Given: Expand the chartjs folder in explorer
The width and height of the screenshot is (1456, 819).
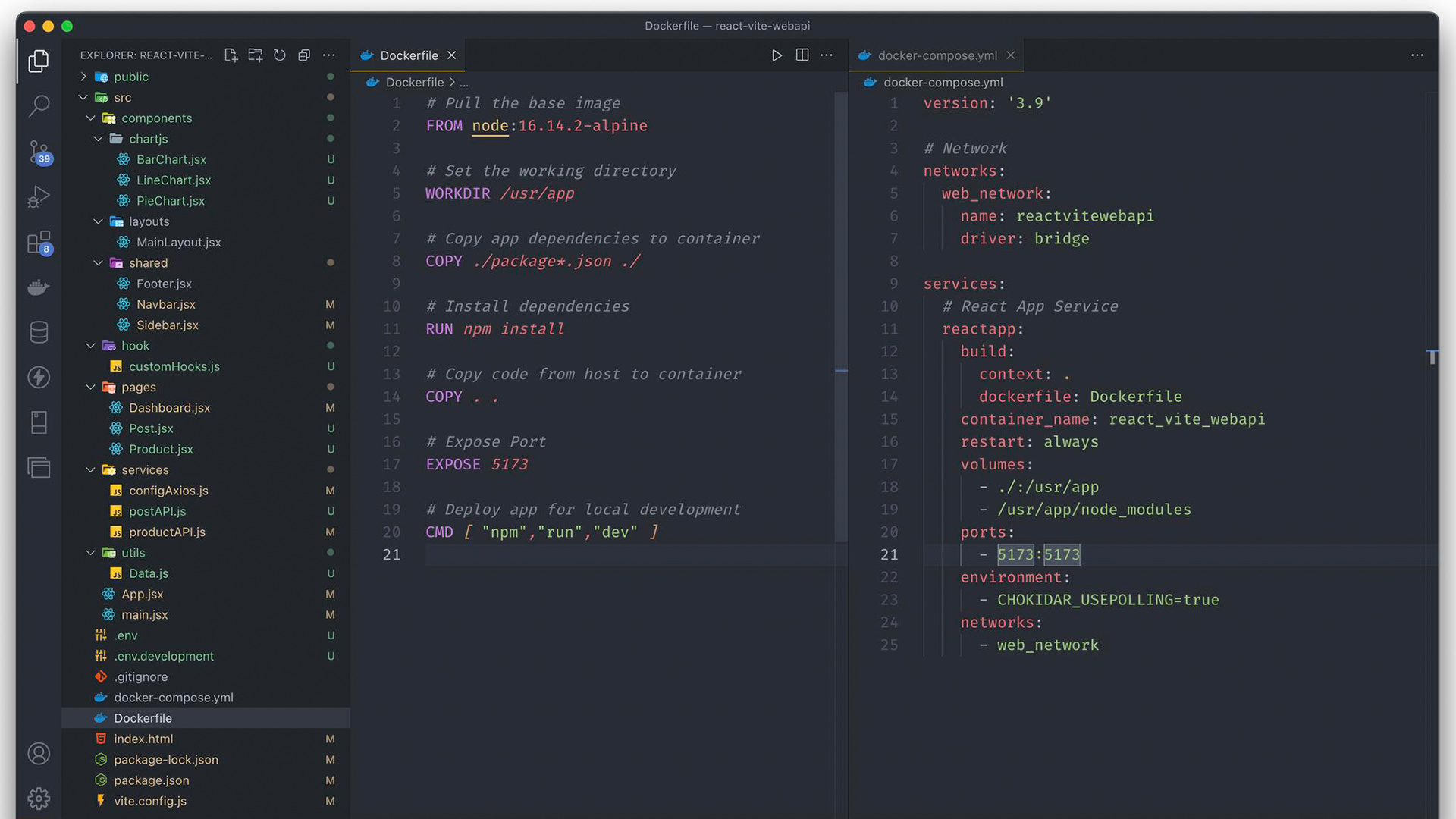Looking at the screenshot, I should click(x=149, y=138).
